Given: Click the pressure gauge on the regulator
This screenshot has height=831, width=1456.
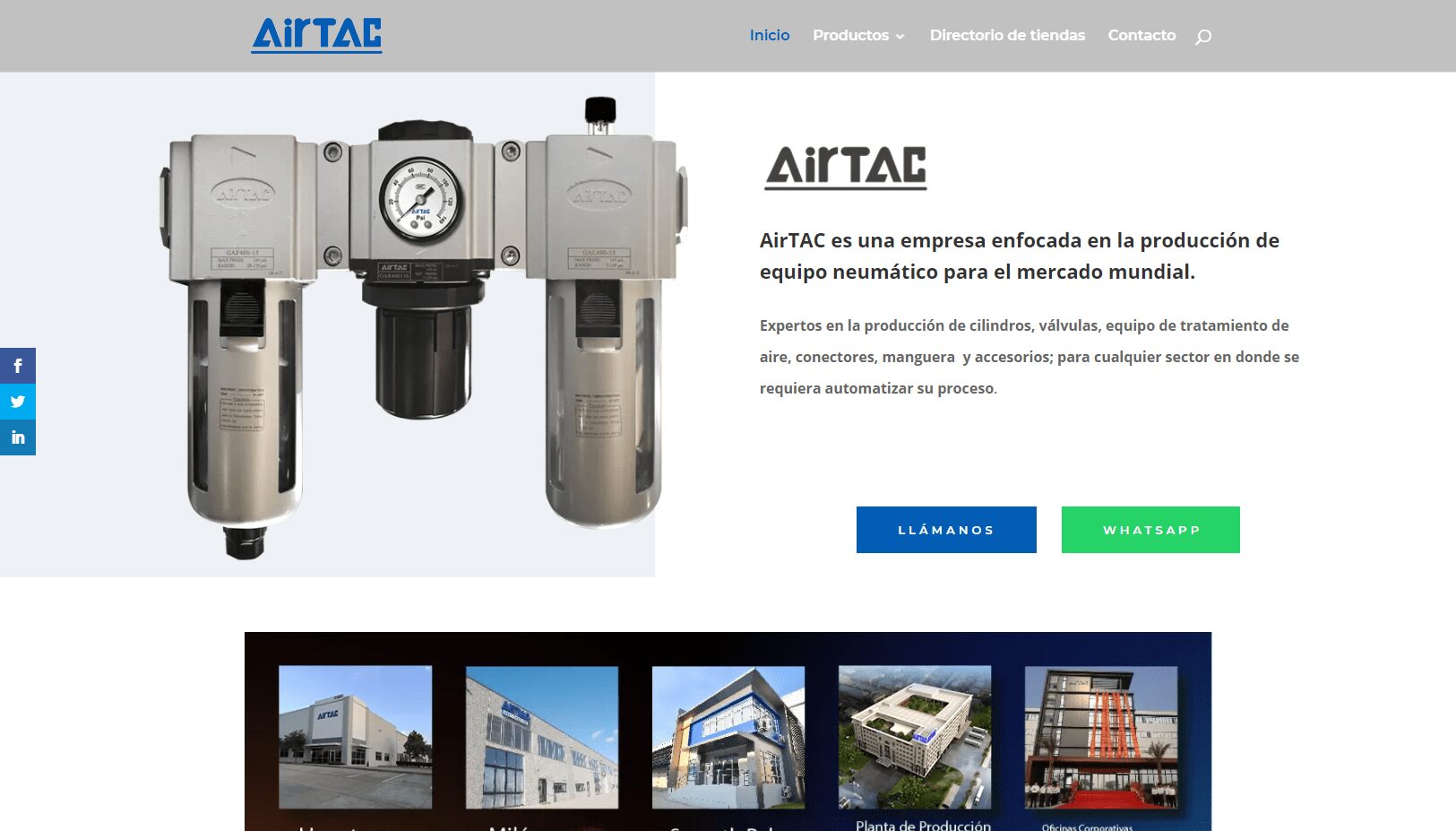Looking at the screenshot, I should pos(420,200).
